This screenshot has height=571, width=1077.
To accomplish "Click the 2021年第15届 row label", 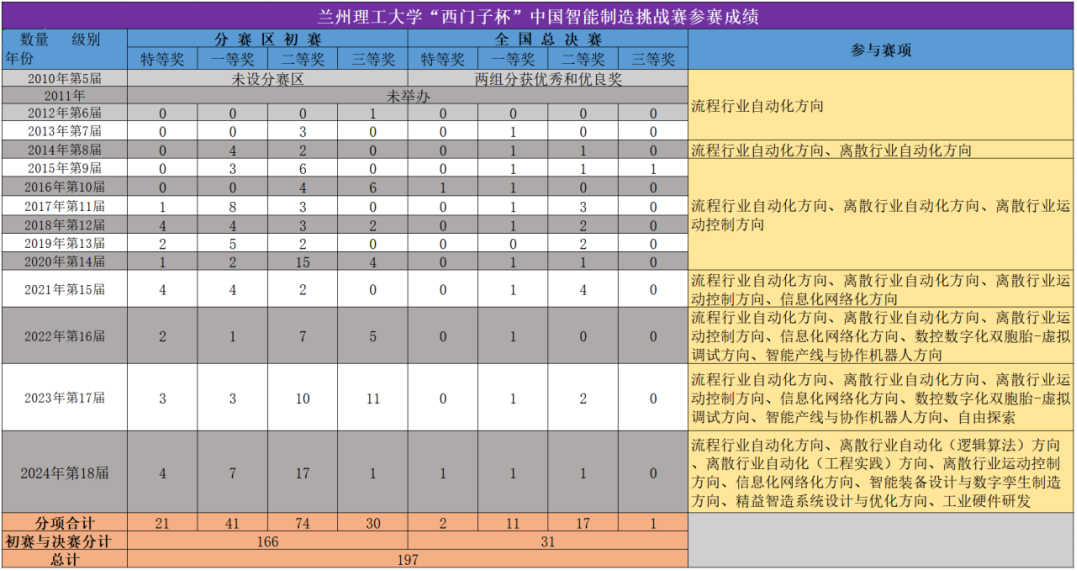I will click(65, 288).
